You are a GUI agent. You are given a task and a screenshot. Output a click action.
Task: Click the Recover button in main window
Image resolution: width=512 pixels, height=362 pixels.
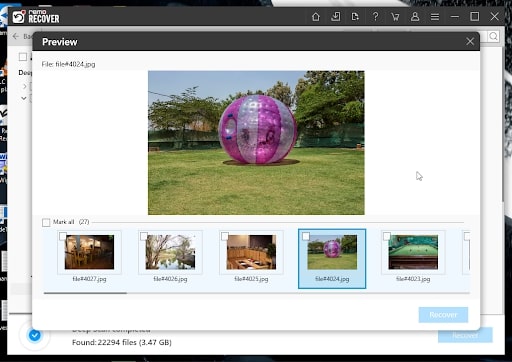point(465,335)
